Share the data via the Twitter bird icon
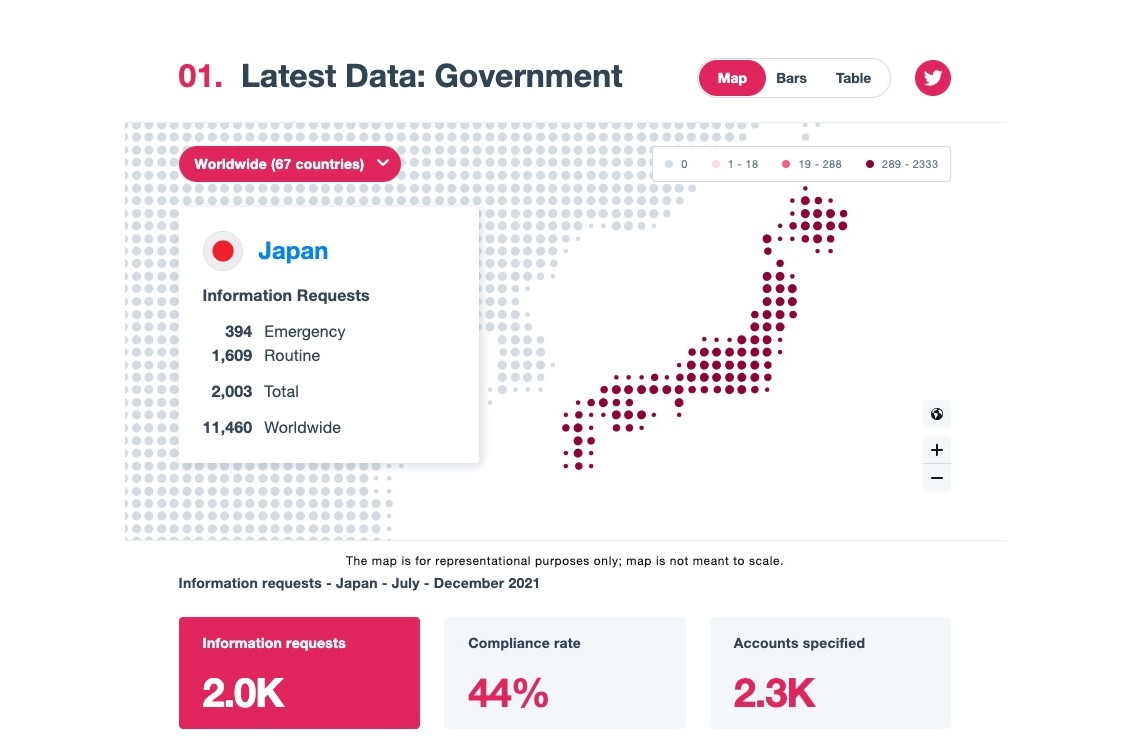 [932, 78]
